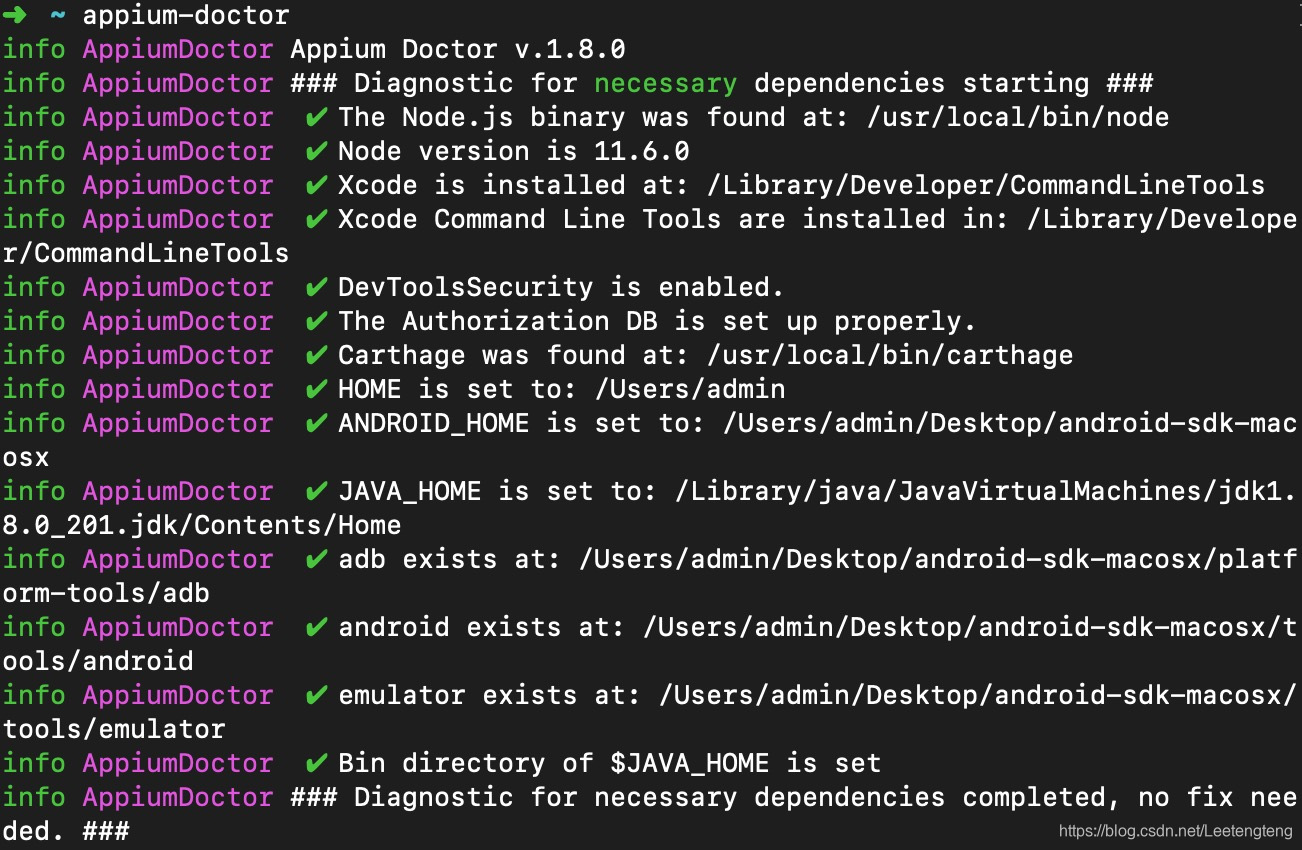Viewport: 1302px width, 850px height.
Task: Click the green checkmark before 'Node version'
Action: tap(316, 152)
